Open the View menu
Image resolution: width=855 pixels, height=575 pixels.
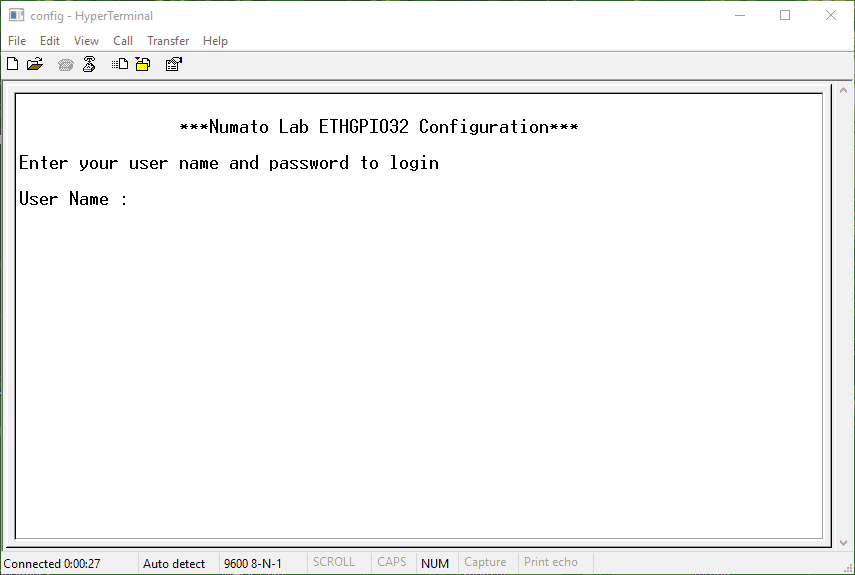coord(86,41)
